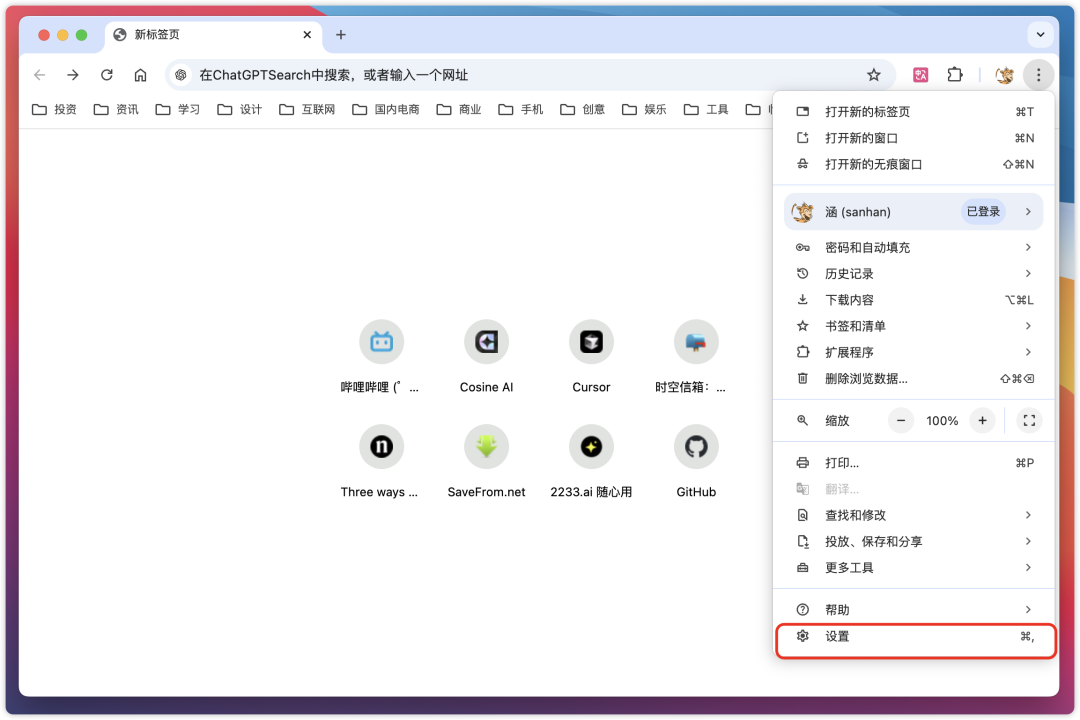Open the 投资 bookmarks folder
The height and width of the screenshot is (720, 1080).
click(x=55, y=109)
